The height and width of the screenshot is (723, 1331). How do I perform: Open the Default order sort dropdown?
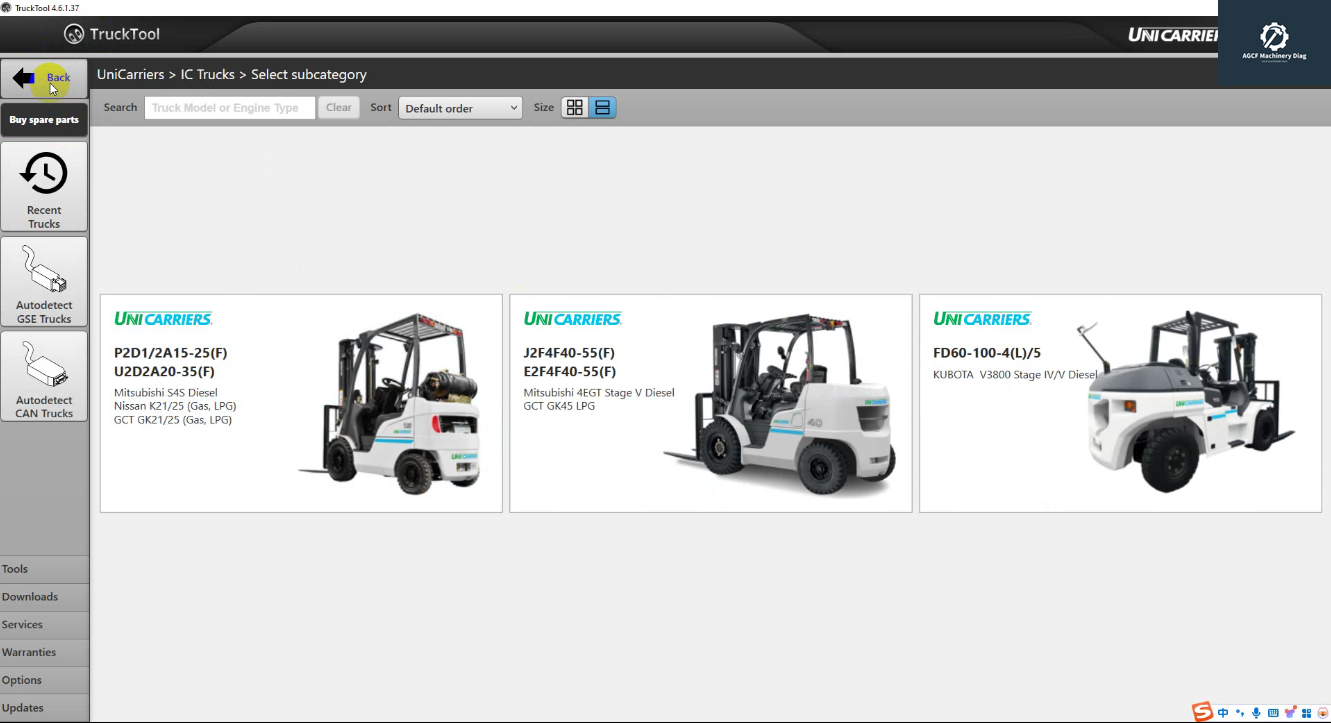(460, 107)
